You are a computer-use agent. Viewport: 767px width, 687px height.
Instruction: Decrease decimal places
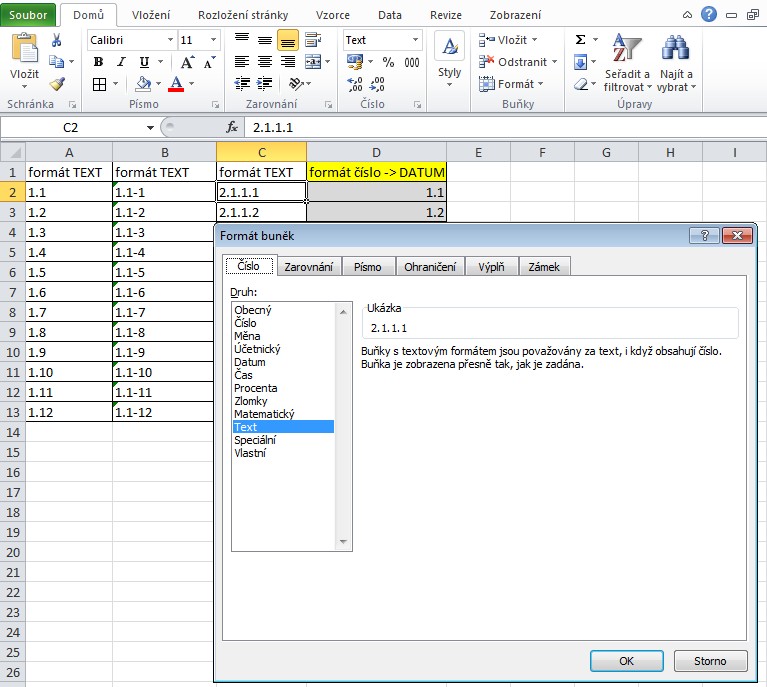pos(377,84)
